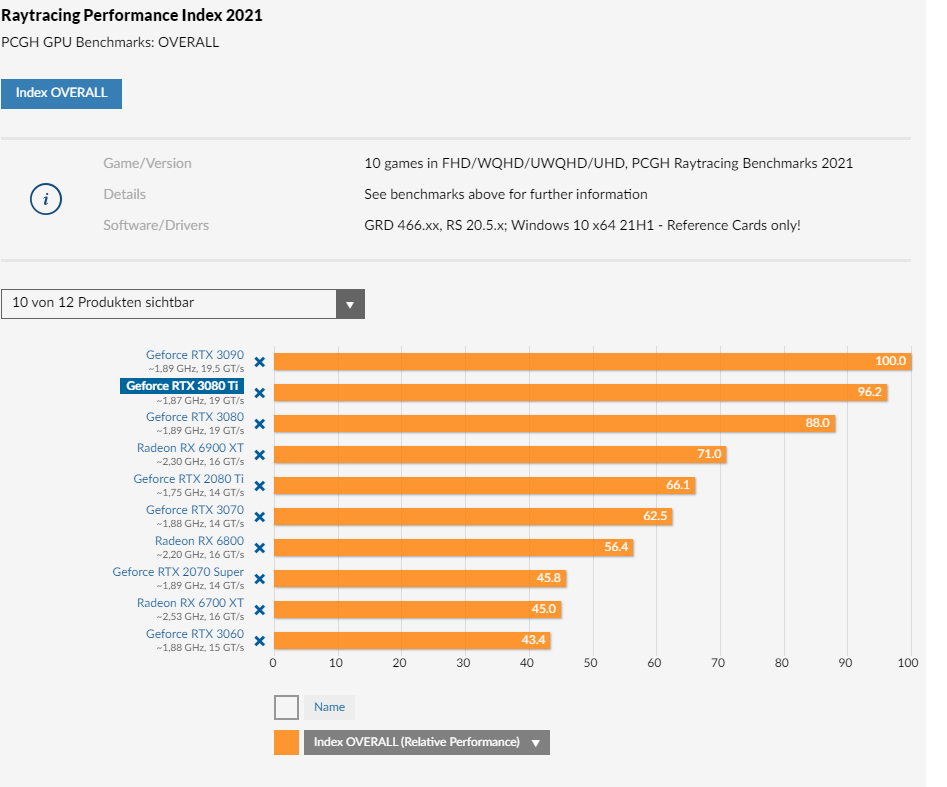Viewport: 947px width, 787px height.
Task: Open the highlighted Geforce RTX 3080 Ti link
Action: point(182,386)
